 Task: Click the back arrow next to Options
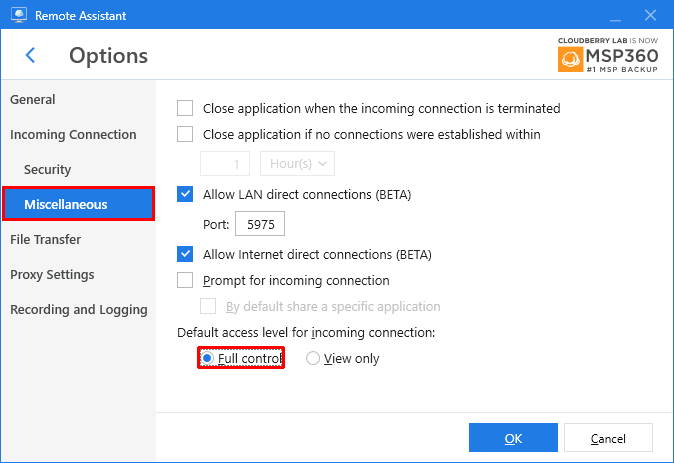pyautogui.click(x=31, y=55)
